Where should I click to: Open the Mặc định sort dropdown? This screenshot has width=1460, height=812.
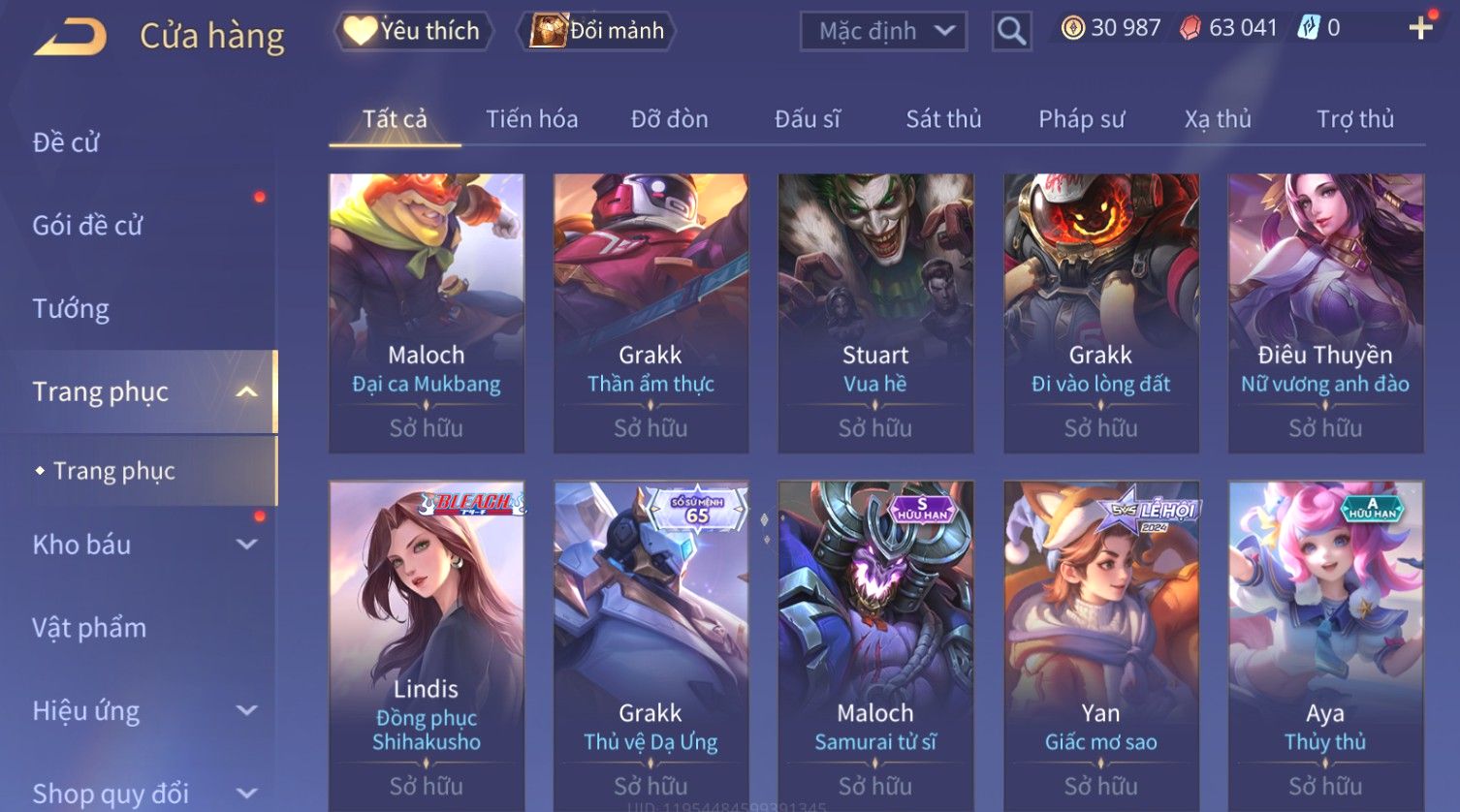[883, 31]
